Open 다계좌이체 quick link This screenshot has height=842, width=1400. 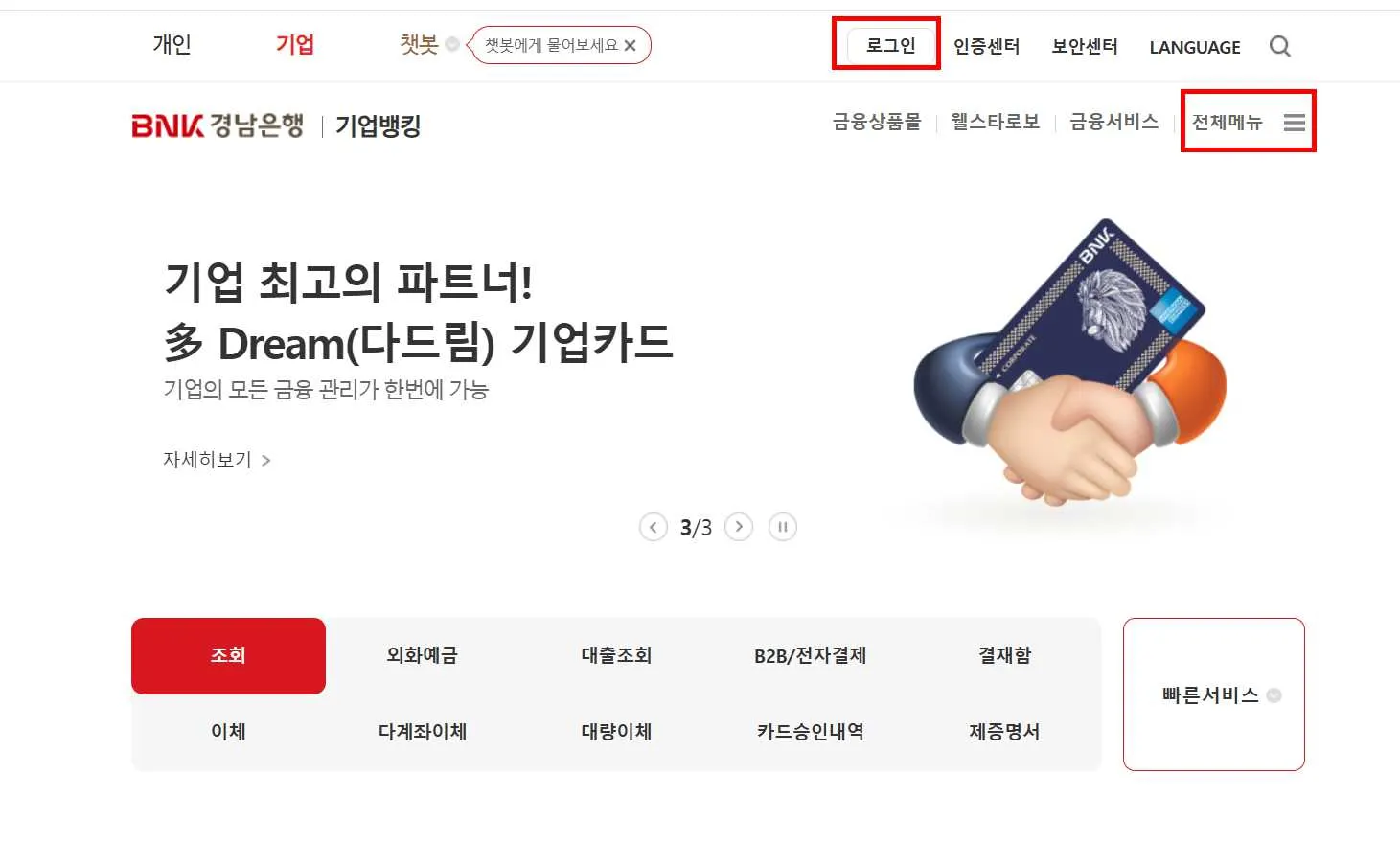point(423,732)
